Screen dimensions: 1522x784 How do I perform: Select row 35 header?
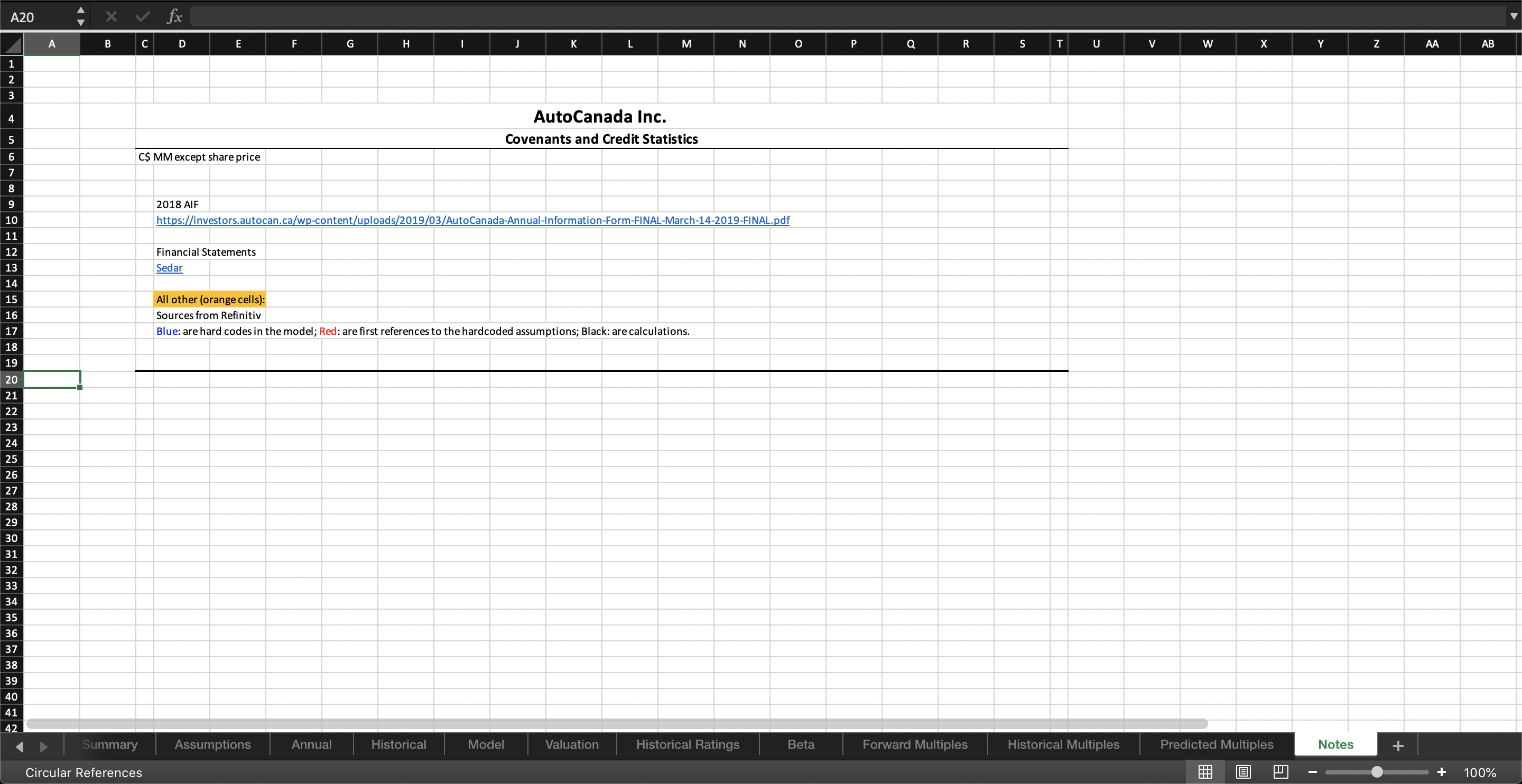(x=11, y=618)
